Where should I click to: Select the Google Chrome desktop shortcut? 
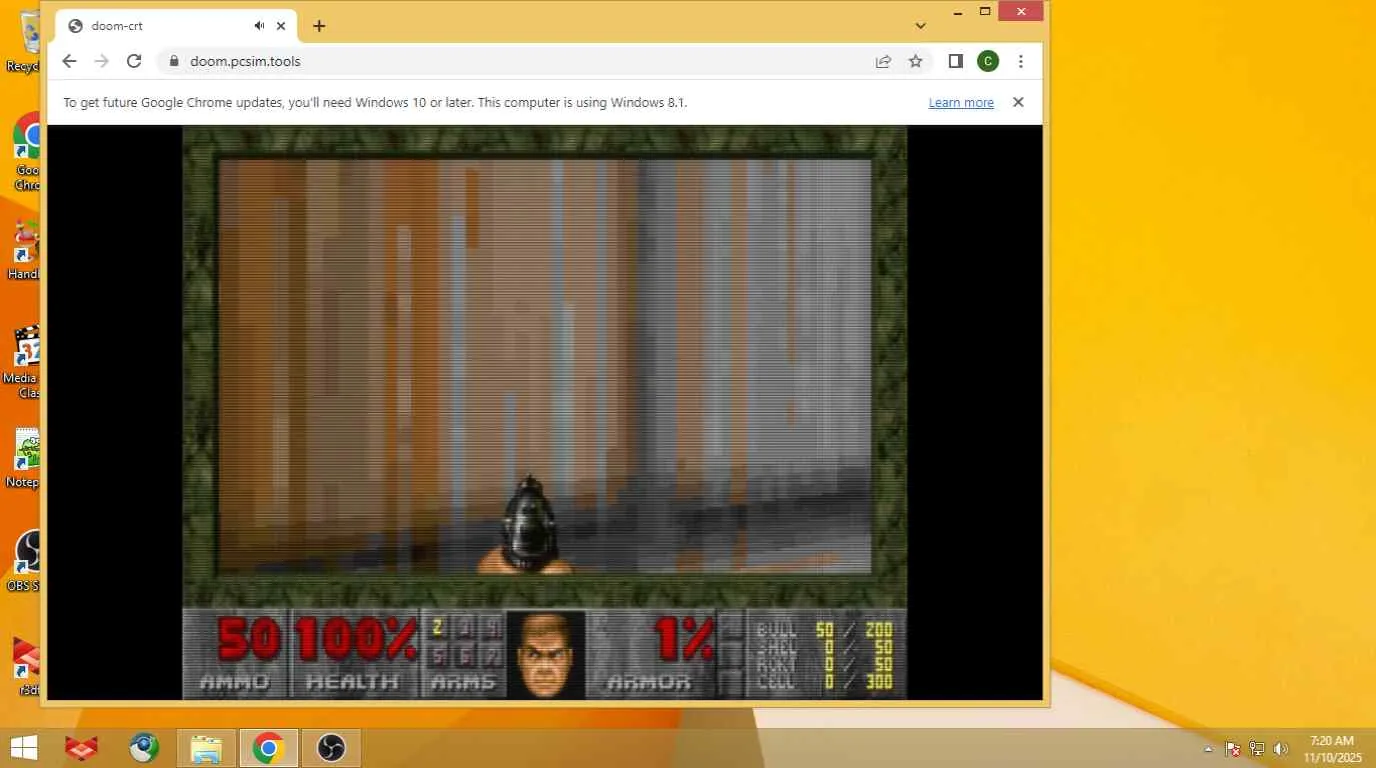point(26,151)
